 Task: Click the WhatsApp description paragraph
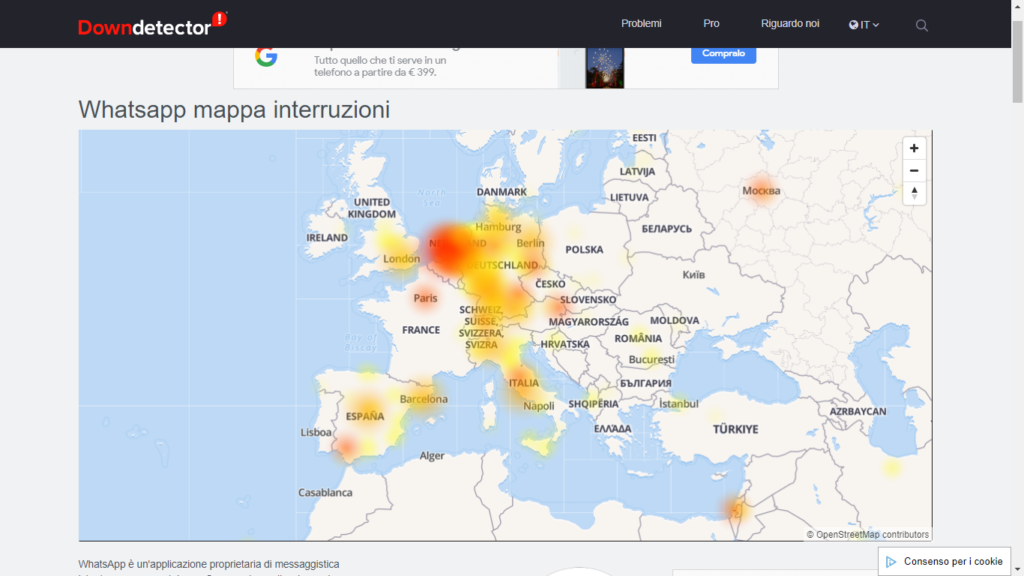(x=209, y=568)
